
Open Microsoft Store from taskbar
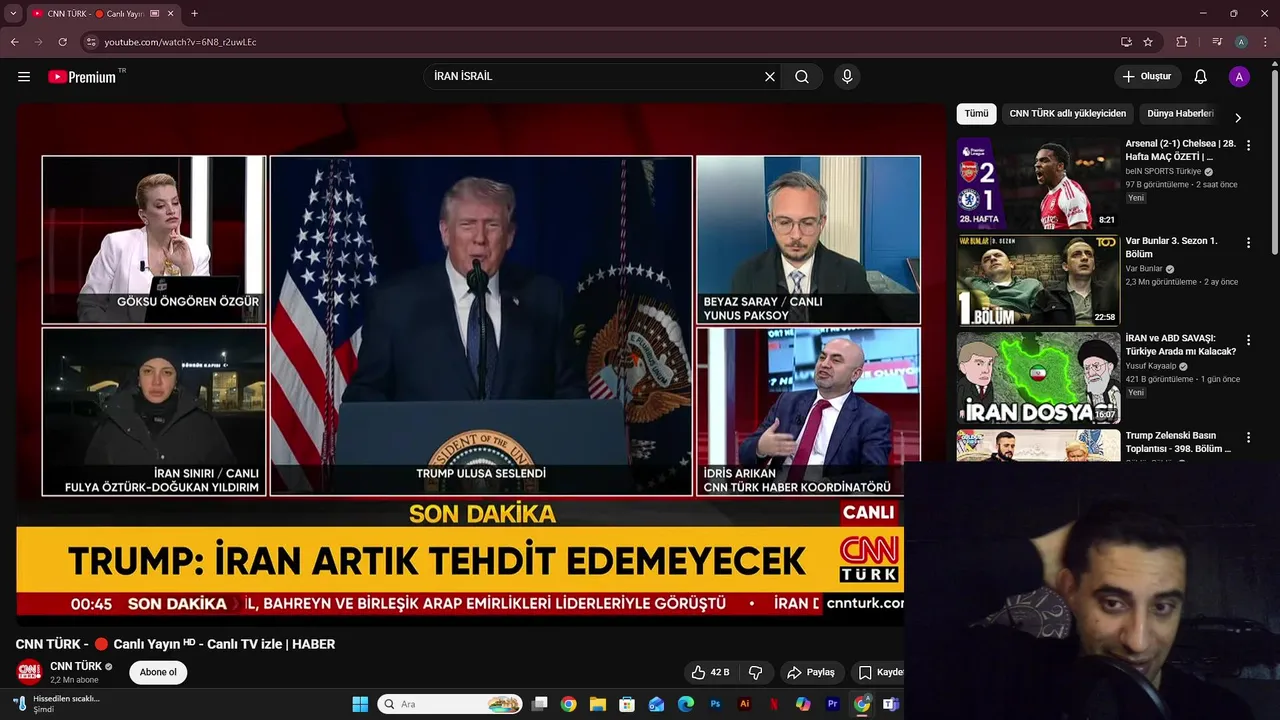[x=627, y=704]
